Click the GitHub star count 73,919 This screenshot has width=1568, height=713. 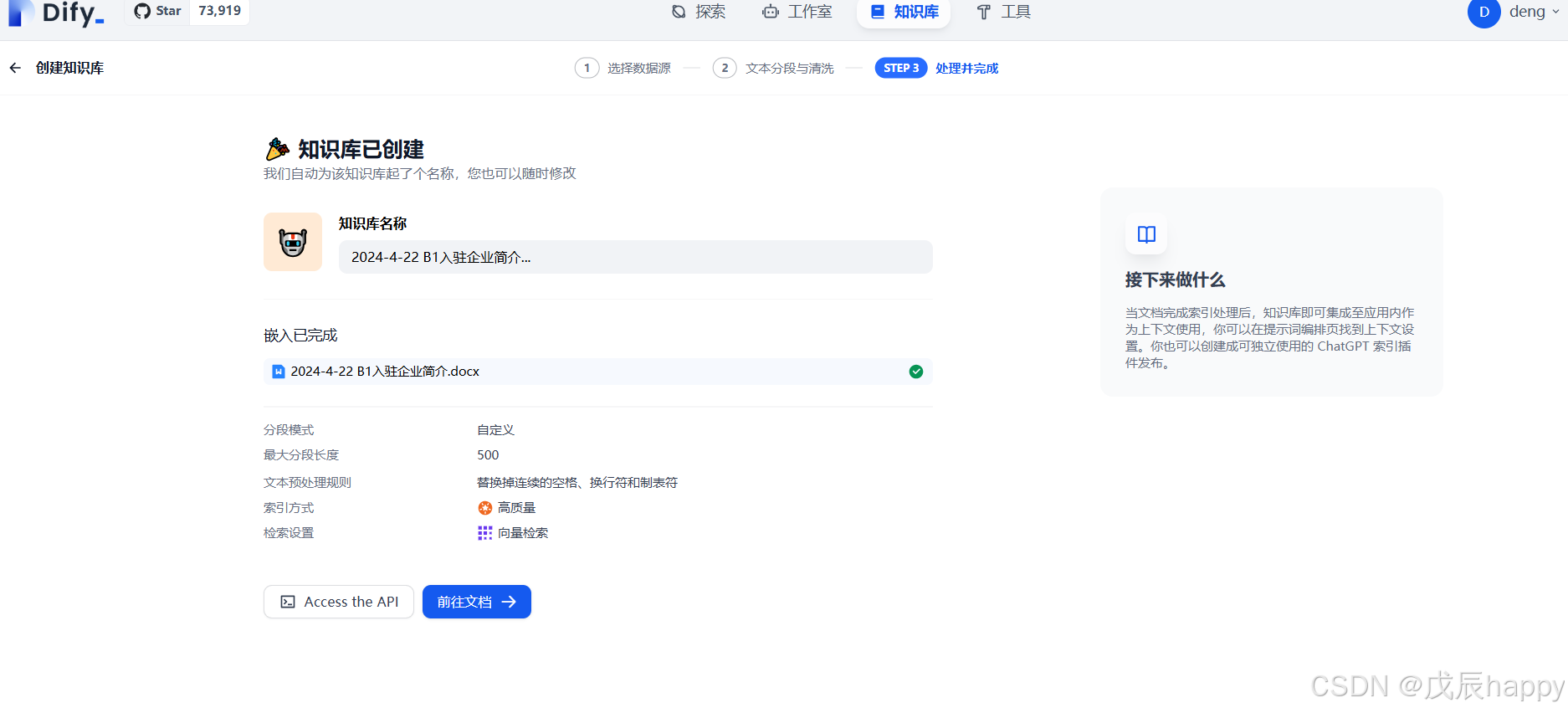click(x=220, y=11)
